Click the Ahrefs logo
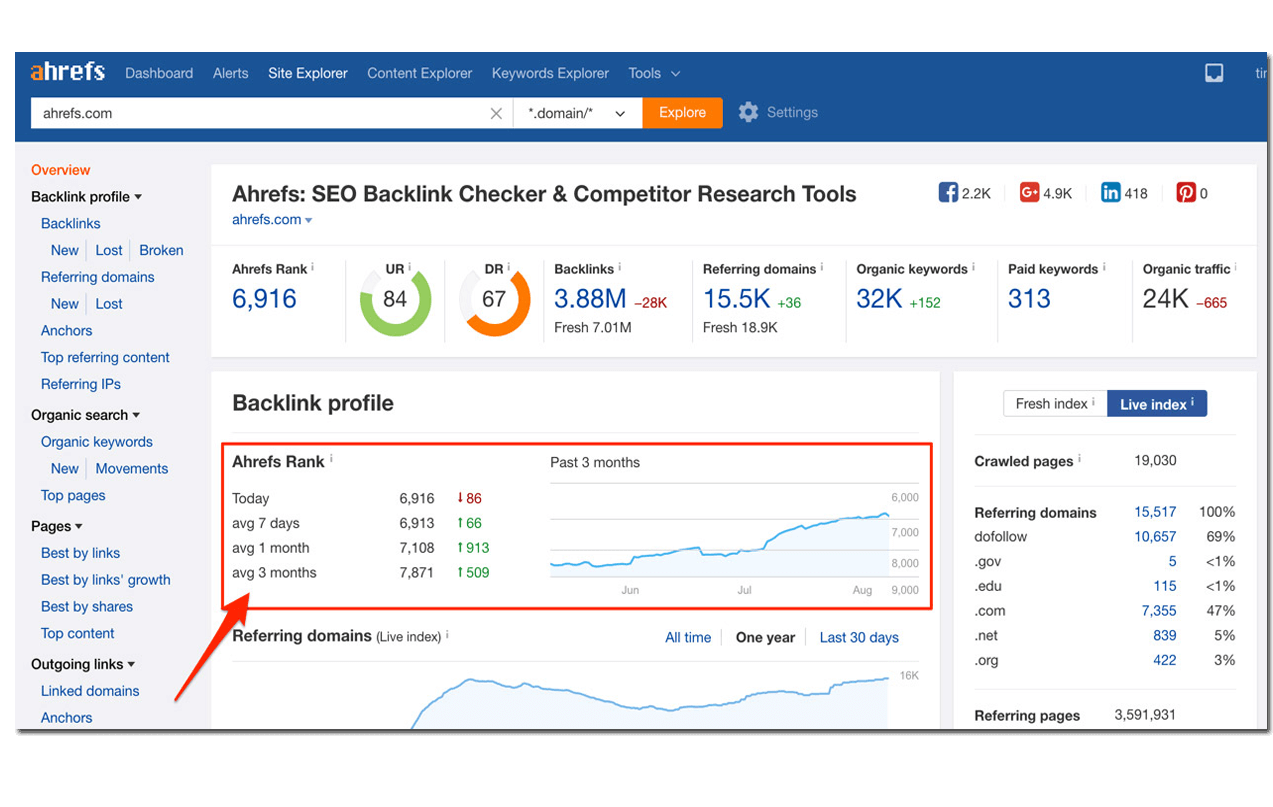This screenshot has height=807, width=1273. click(67, 72)
